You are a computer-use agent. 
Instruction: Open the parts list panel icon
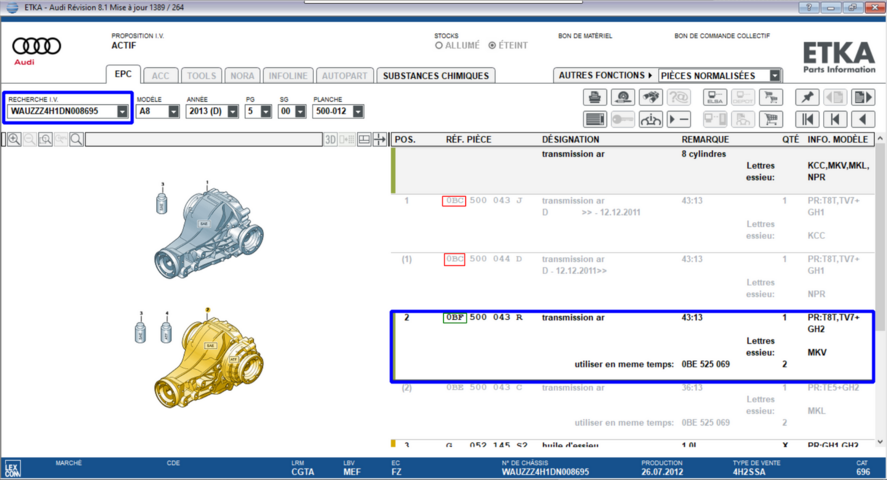(x=595, y=119)
